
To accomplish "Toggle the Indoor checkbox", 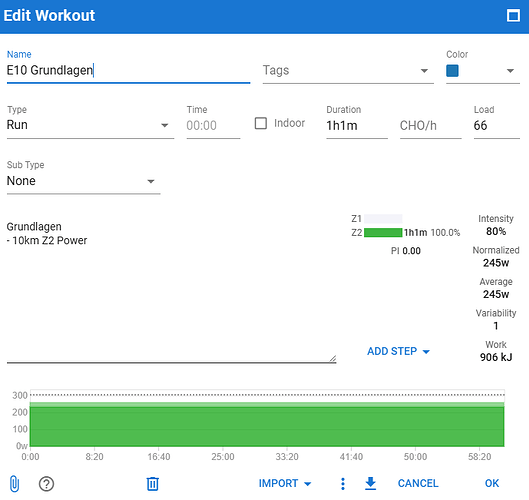I will 260,123.
